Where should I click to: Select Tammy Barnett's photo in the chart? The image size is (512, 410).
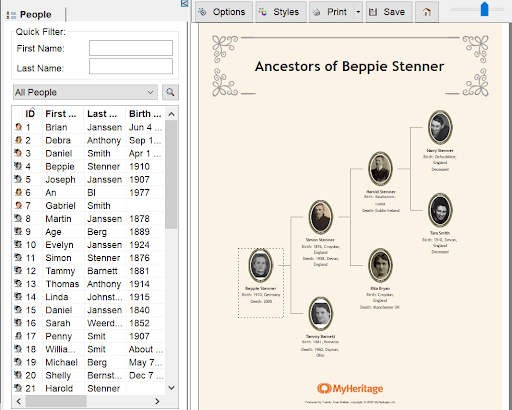[x=321, y=314]
